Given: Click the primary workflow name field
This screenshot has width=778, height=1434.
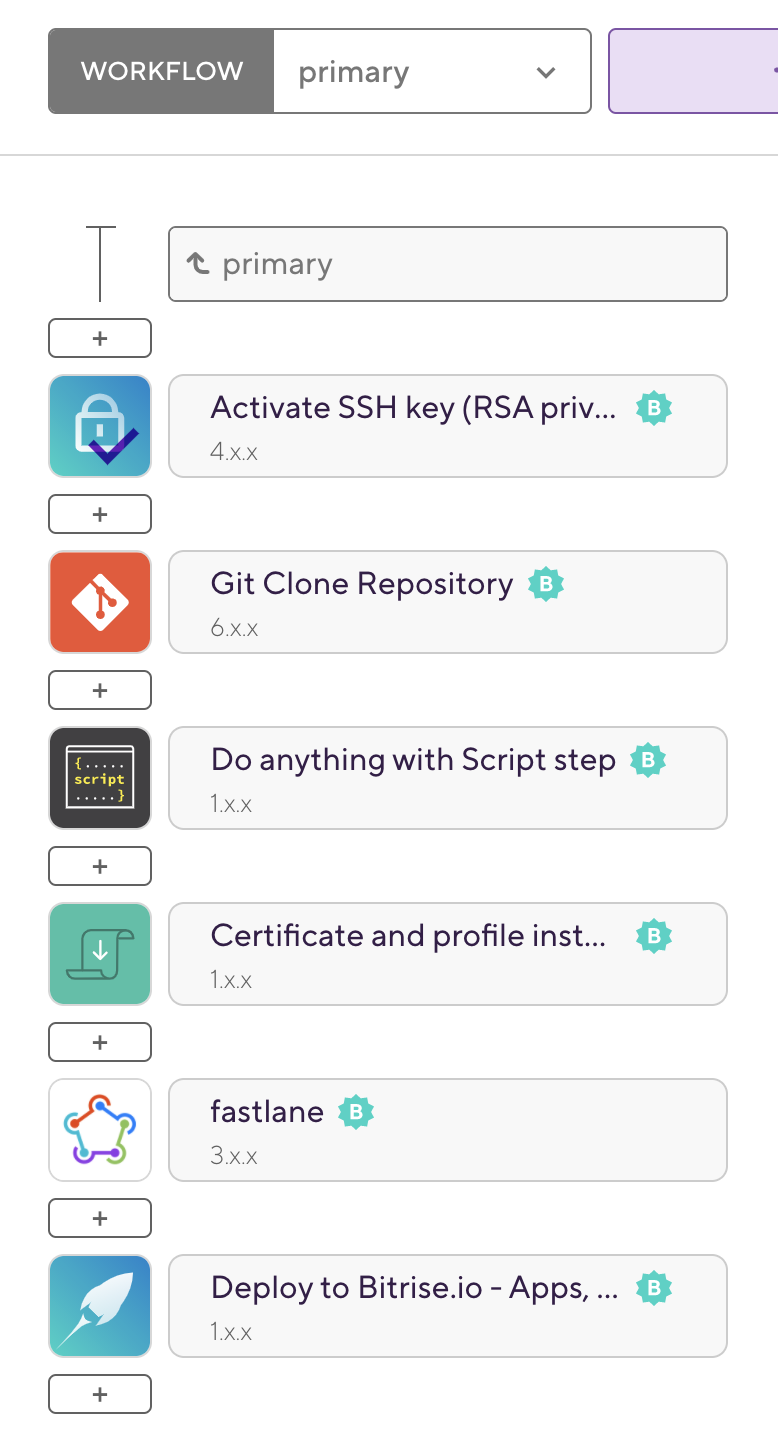Looking at the screenshot, I should (x=447, y=264).
